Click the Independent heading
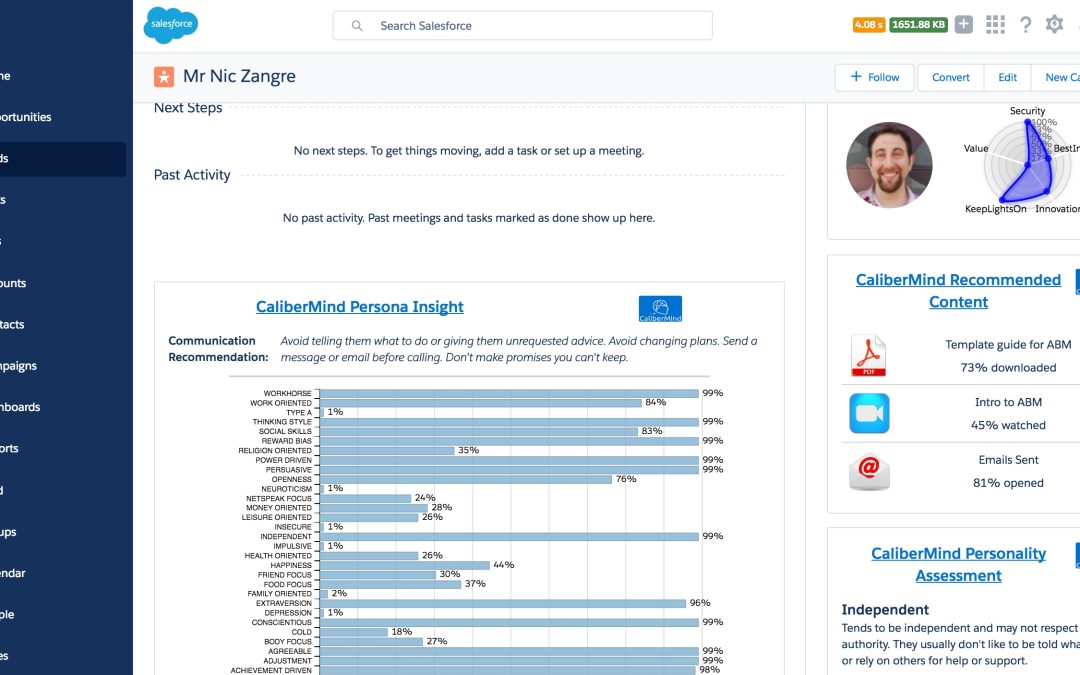The image size is (1080, 675). pos(885,610)
